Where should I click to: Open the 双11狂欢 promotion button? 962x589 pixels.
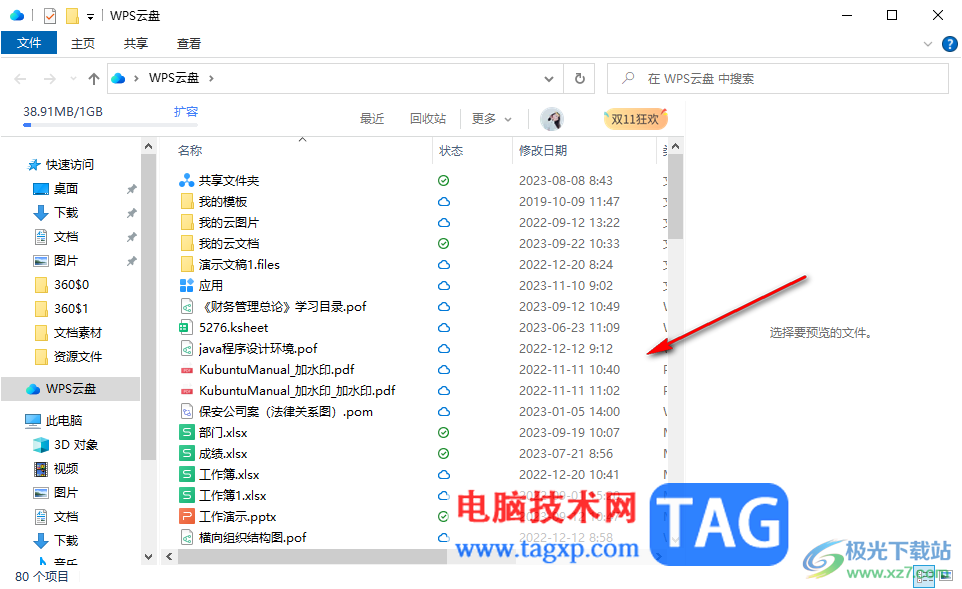[x=635, y=118]
